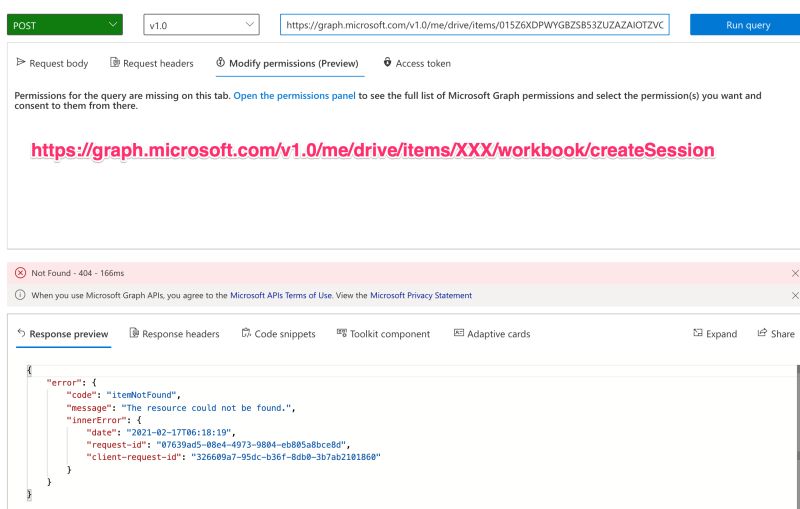Click the info icon beside terms notice

[20, 295]
